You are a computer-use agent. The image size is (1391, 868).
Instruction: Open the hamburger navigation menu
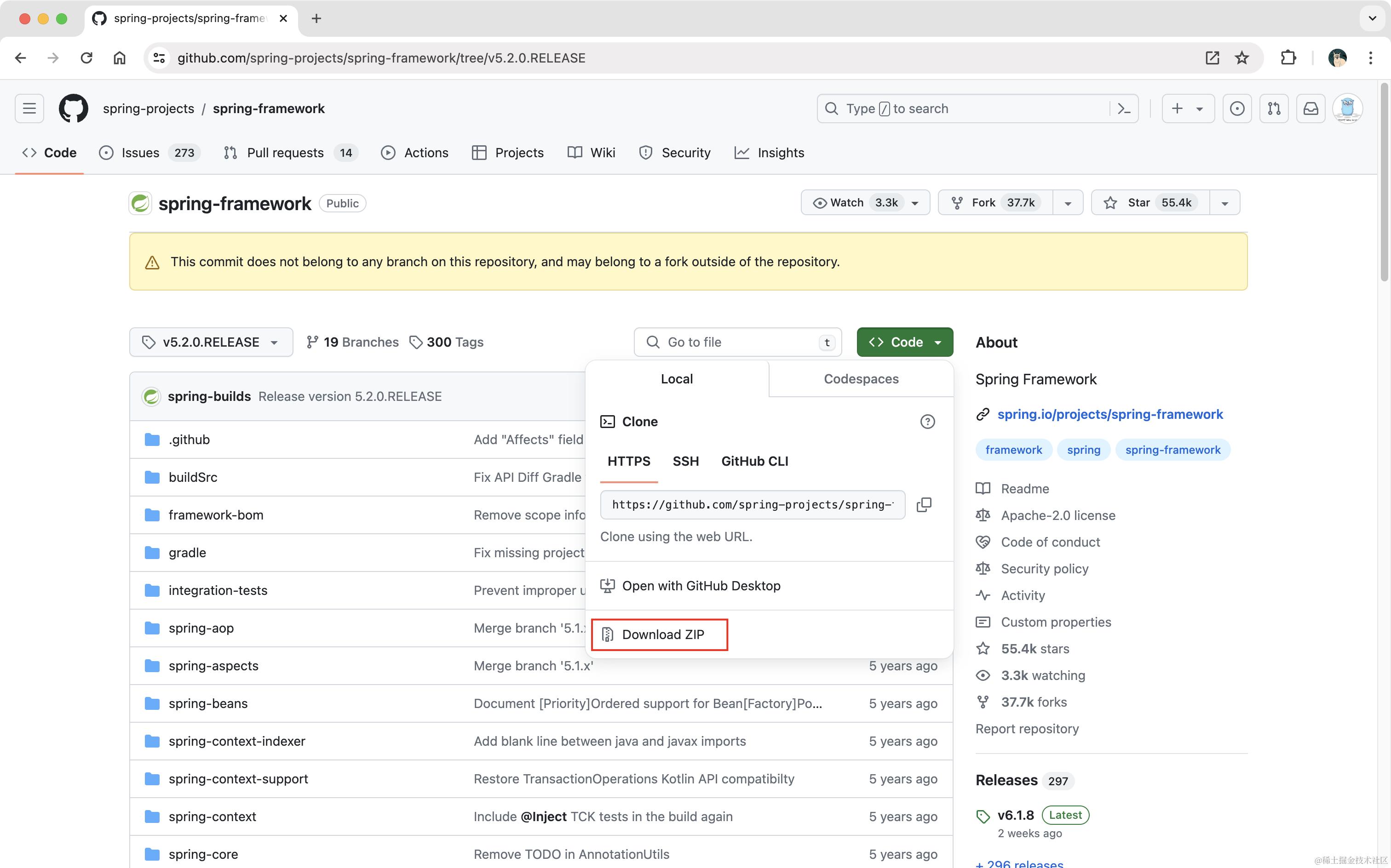29,108
